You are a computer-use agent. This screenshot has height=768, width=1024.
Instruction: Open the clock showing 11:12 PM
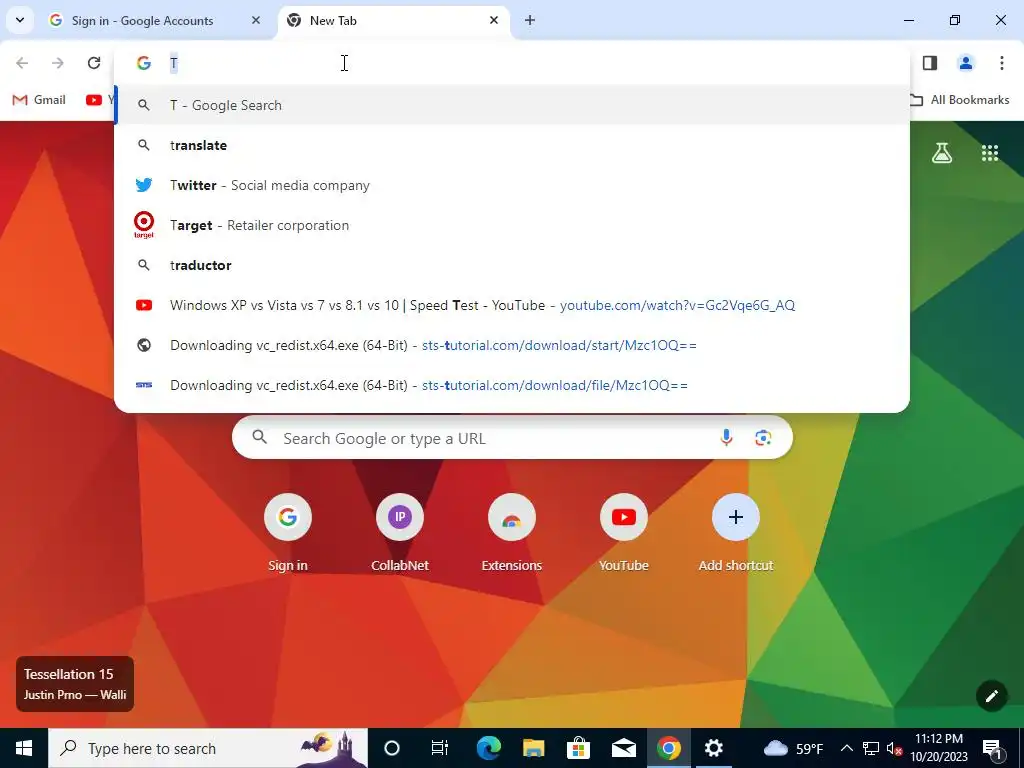point(939,748)
